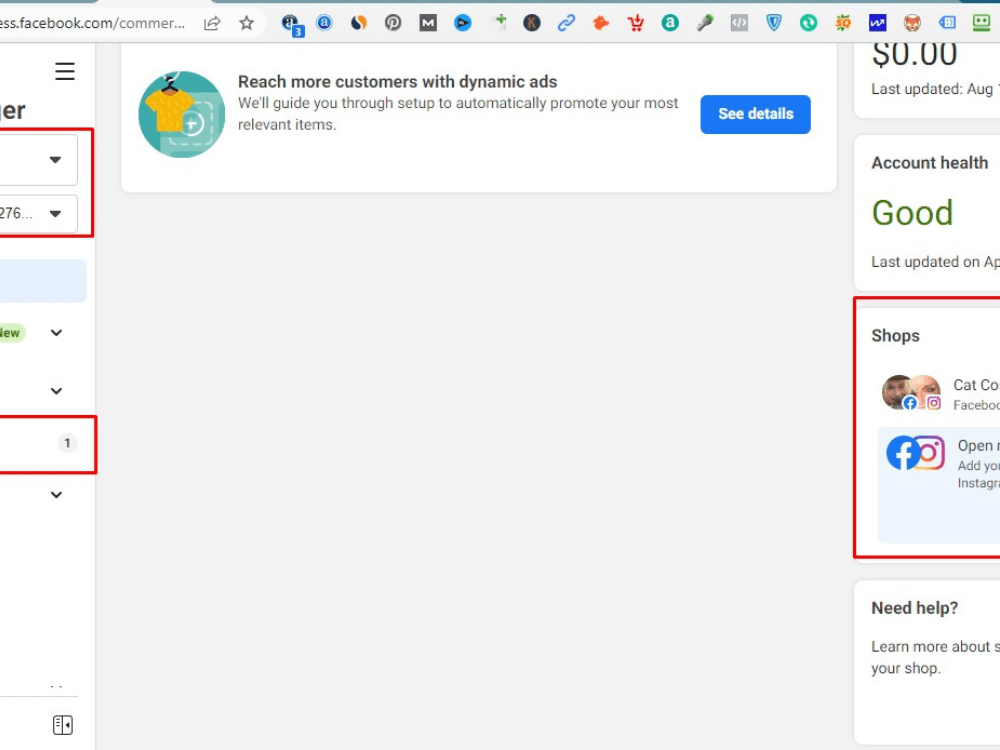Viewport: 1000px width, 750px height.
Task: Open the teal circle 'a' extension
Action: point(670,23)
